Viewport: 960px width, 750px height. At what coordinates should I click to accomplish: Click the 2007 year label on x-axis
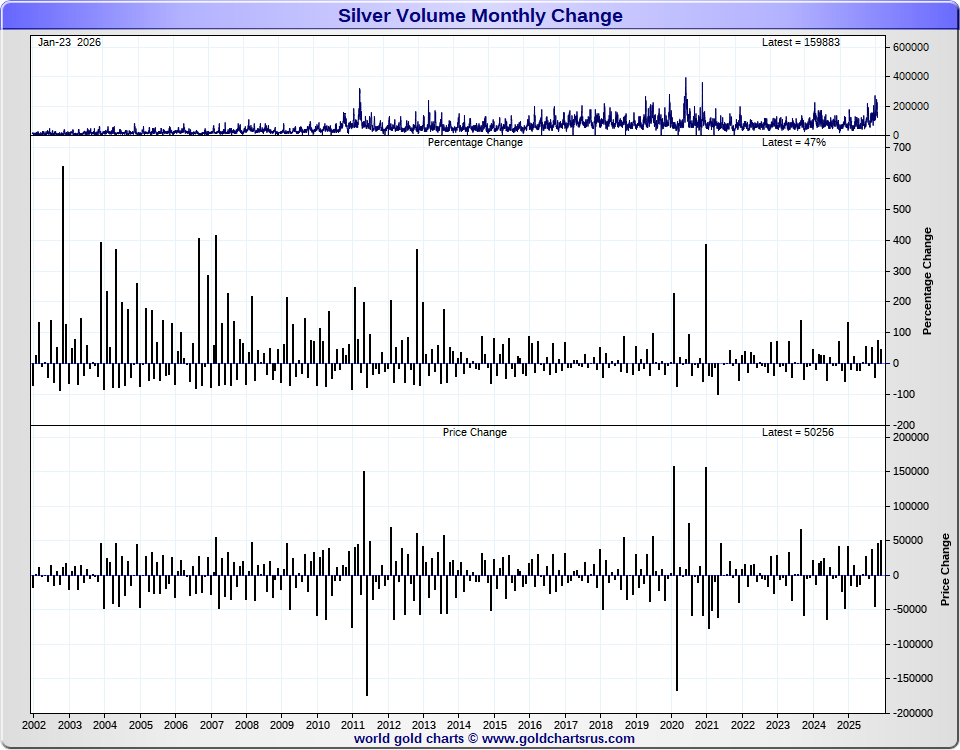[211, 726]
